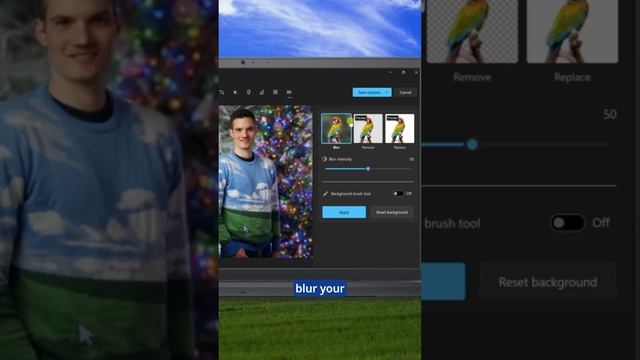
Task: Select the large Remove parrot thumbnail in the magnified panel
Action: pyautogui.click(x=472, y=31)
